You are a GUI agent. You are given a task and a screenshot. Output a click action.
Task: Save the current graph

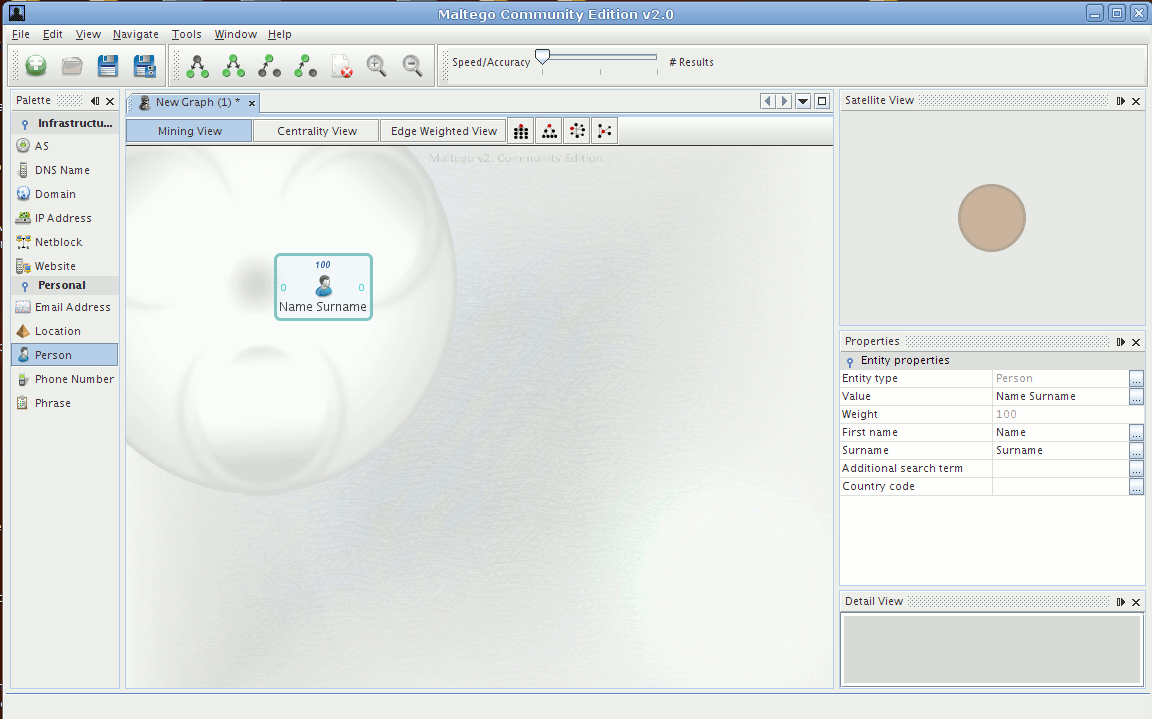pos(107,64)
